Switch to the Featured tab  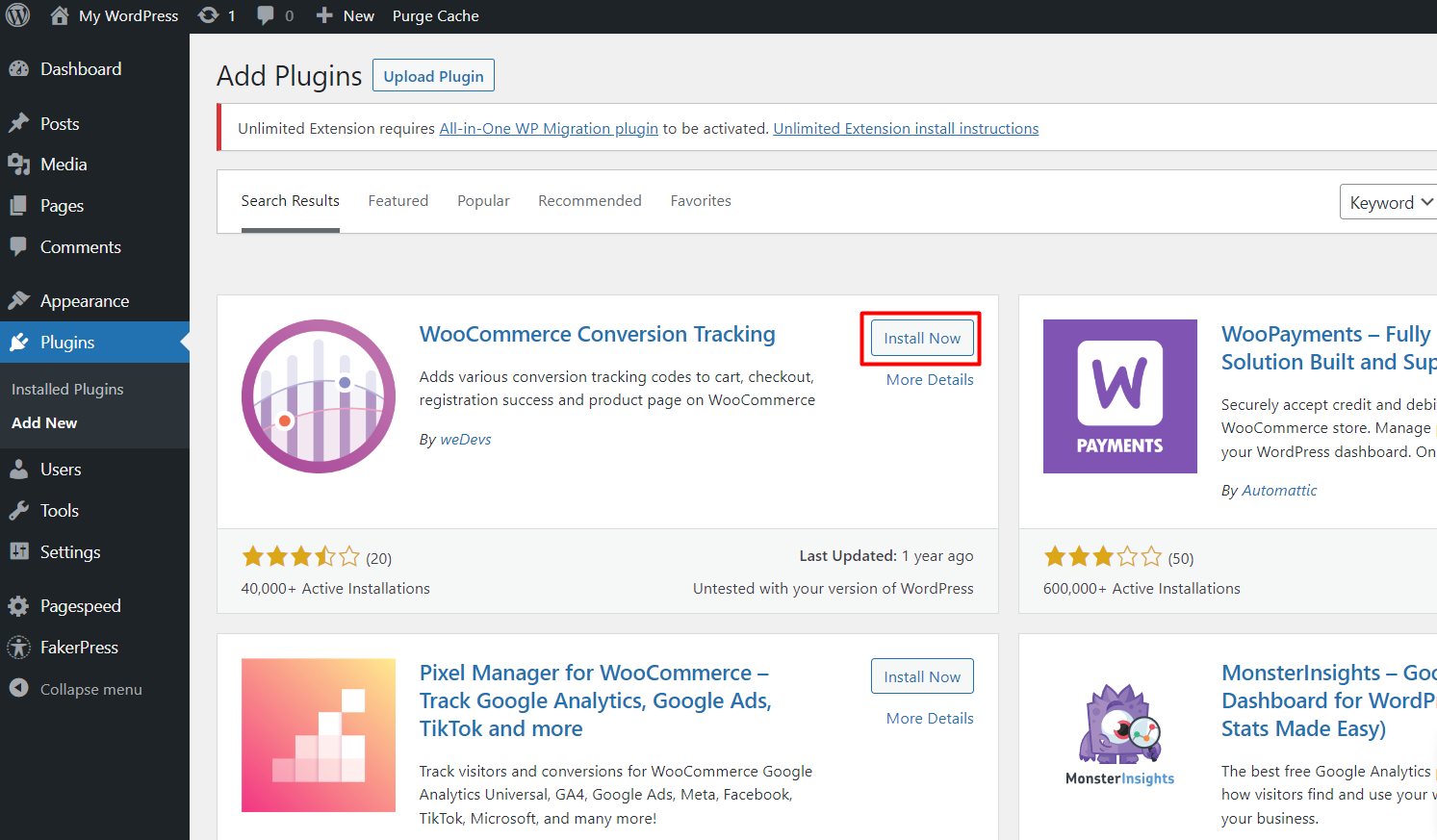398,201
